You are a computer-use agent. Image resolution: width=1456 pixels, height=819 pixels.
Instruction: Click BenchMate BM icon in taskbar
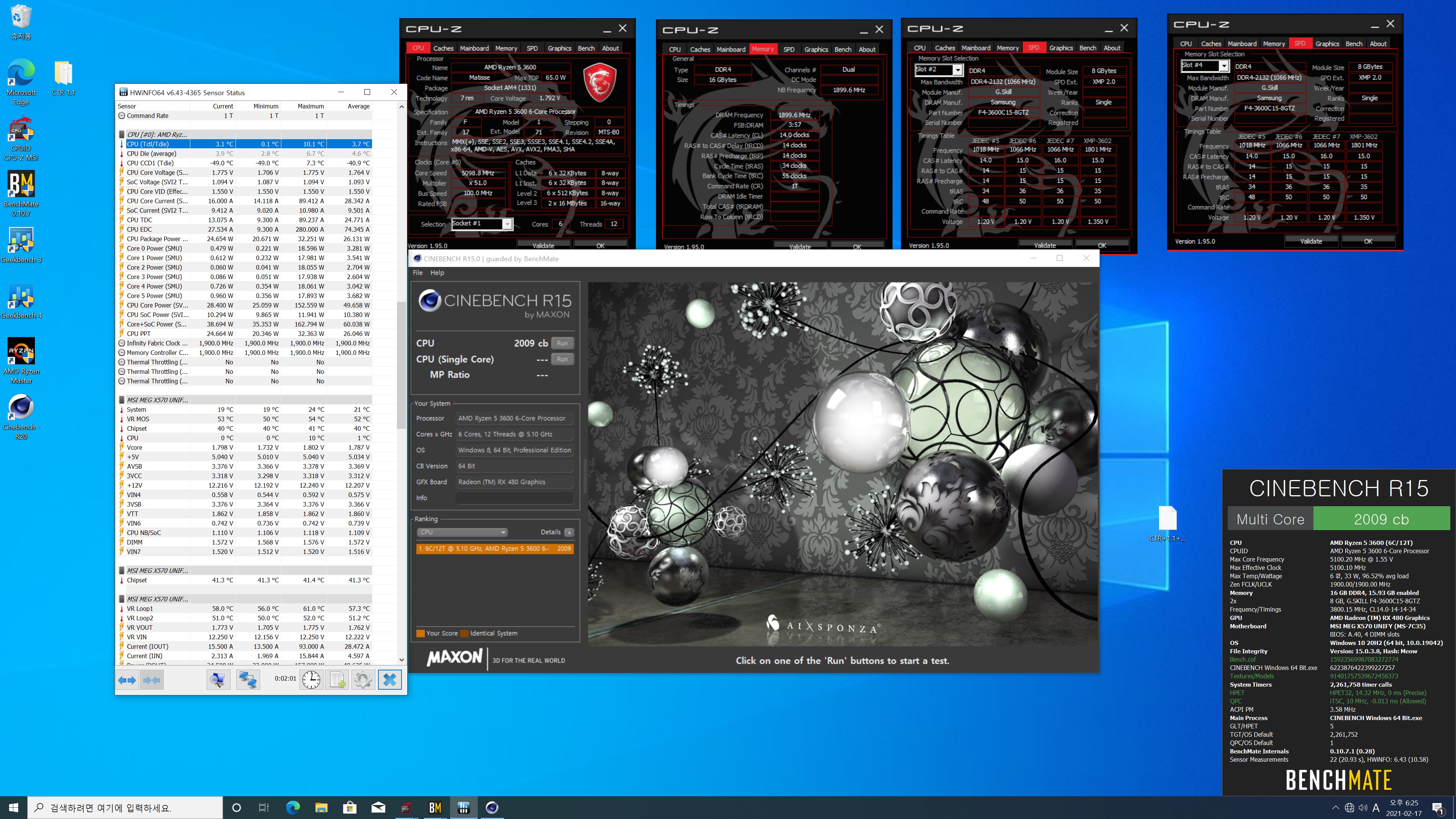click(435, 808)
